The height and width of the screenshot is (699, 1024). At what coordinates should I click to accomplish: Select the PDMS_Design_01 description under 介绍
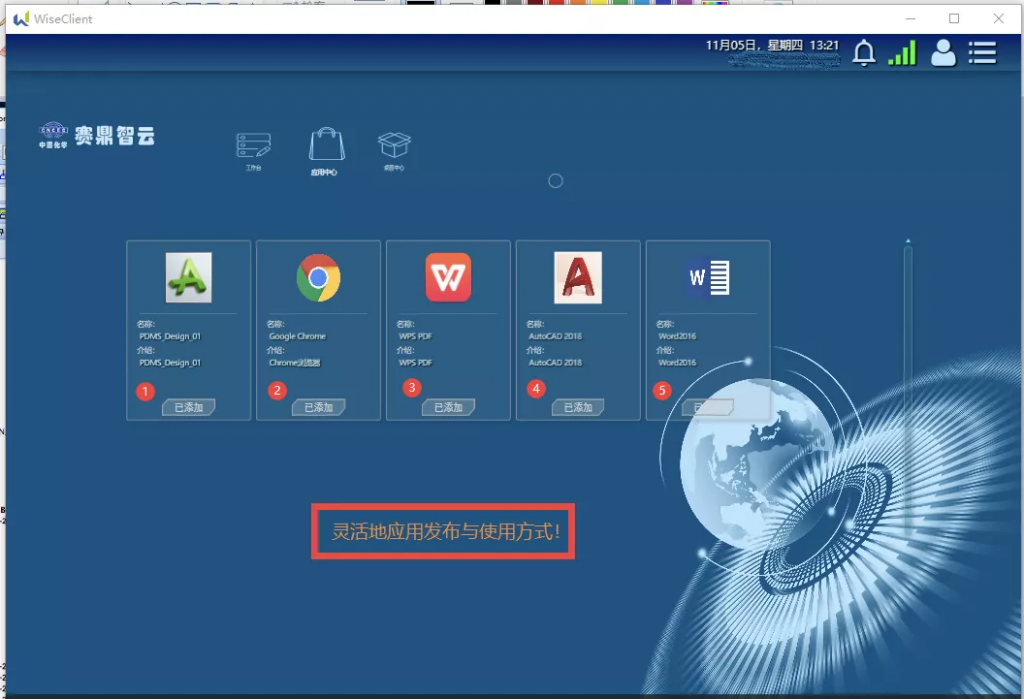[x=170, y=363]
